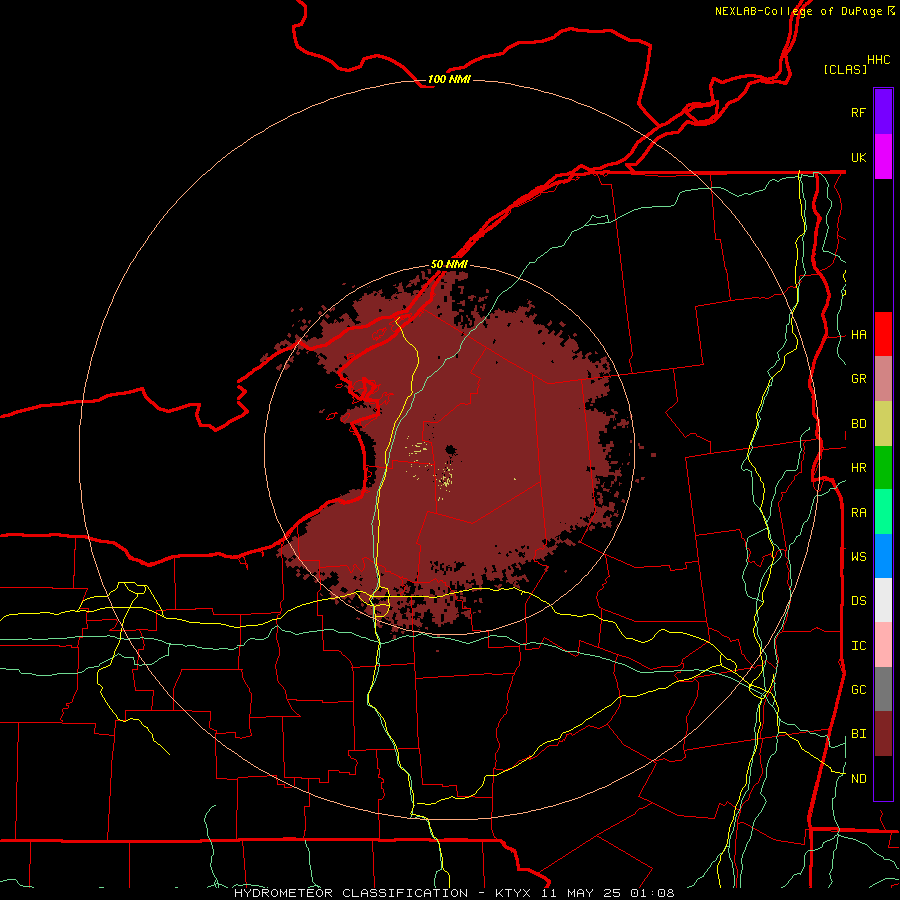The height and width of the screenshot is (900, 900).
Task: Click the "01:08" timestamp text
Action: point(652,893)
